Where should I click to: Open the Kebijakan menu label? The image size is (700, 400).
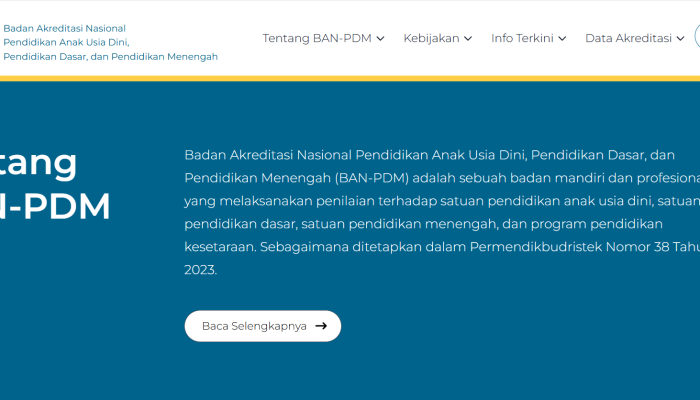tap(431, 38)
